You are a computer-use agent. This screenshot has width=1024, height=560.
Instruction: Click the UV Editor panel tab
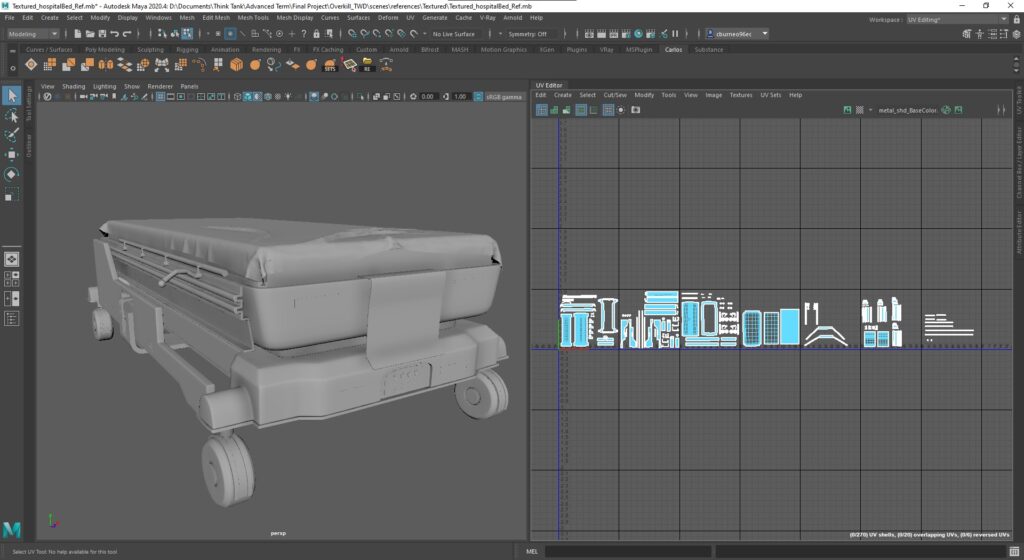[x=549, y=85]
